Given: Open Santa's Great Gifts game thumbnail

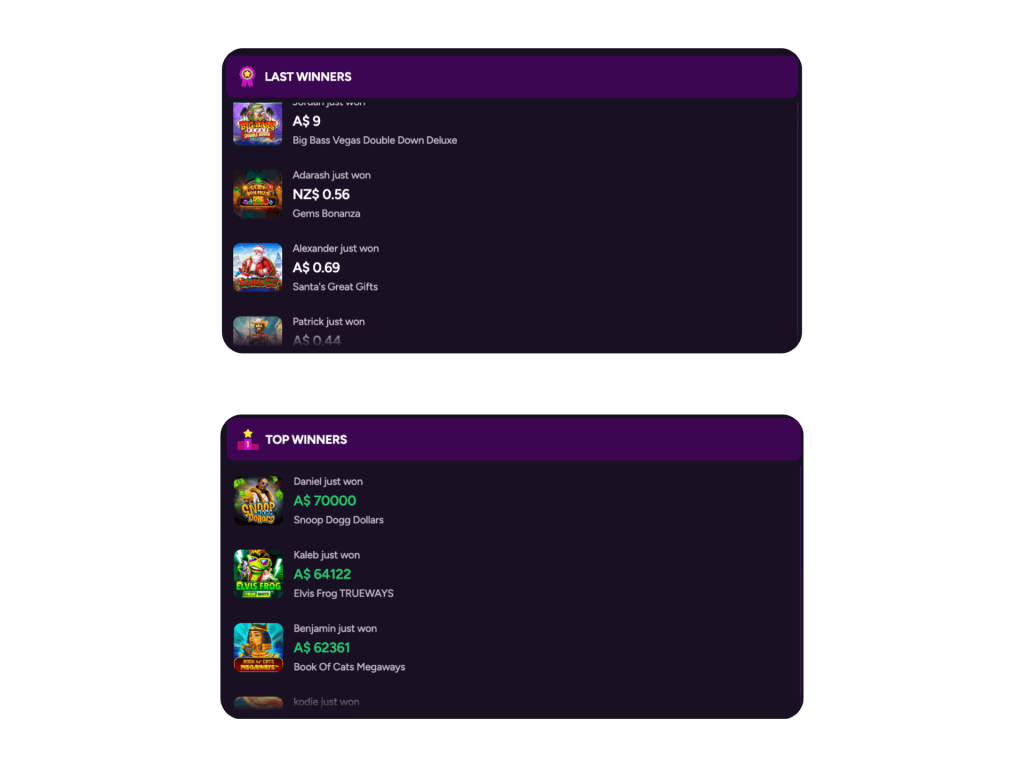Looking at the screenshot, I should pos(258,267).
